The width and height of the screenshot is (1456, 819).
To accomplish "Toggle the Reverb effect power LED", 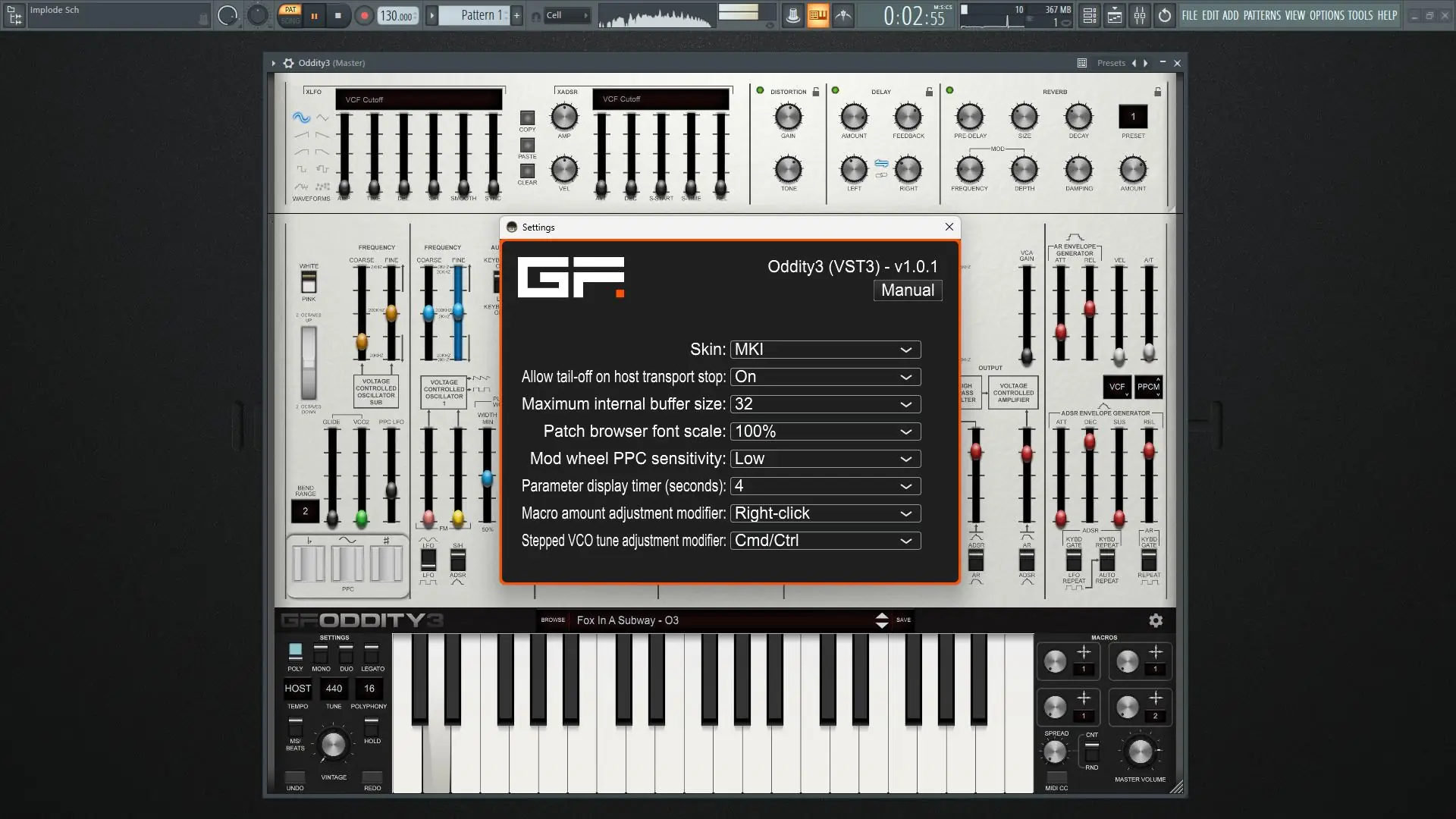I will click(x=949, y=90).
